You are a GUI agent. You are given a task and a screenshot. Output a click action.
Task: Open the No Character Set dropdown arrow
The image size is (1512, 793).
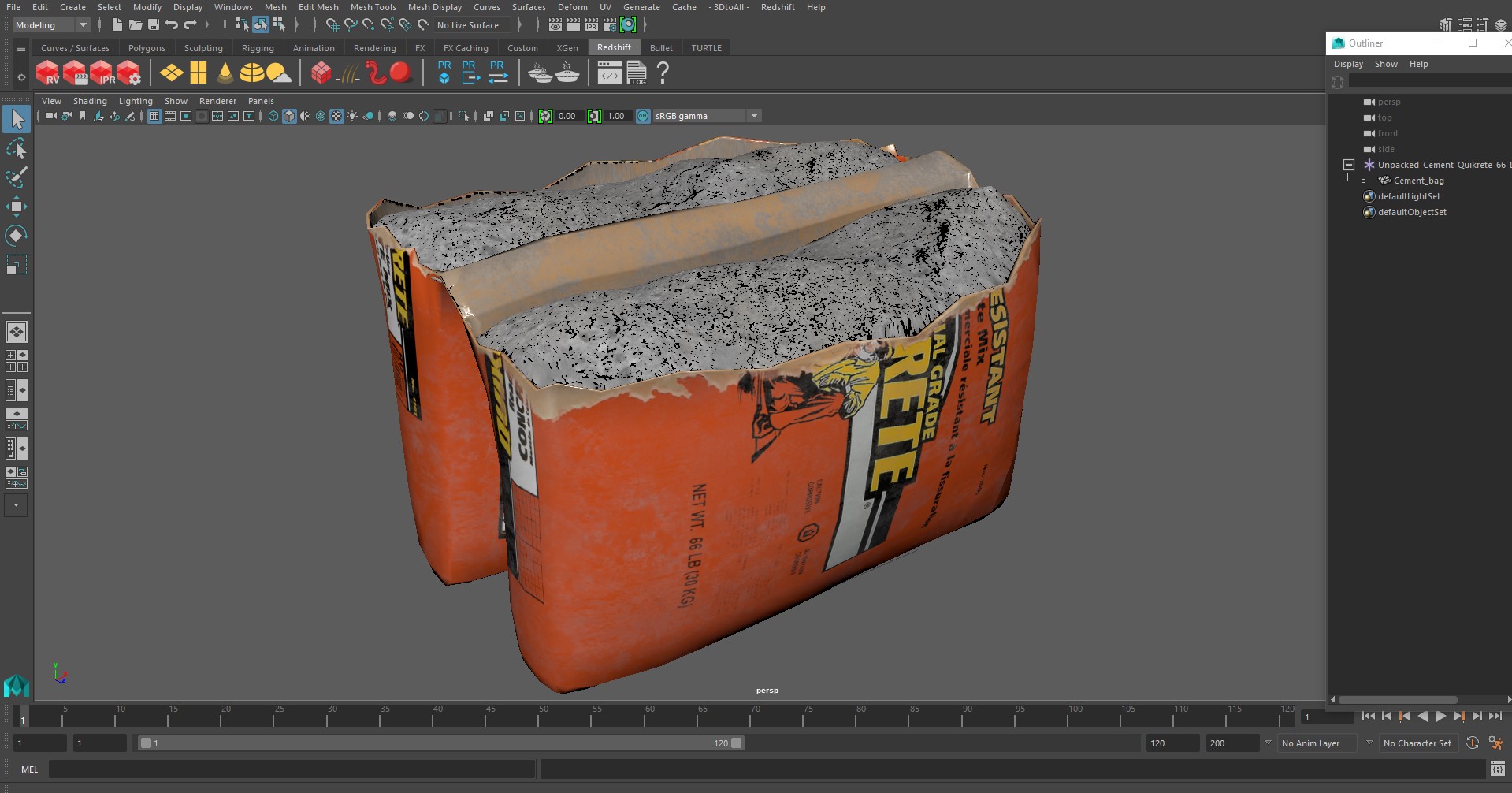pyautogui.click(x=1369, y=743)
